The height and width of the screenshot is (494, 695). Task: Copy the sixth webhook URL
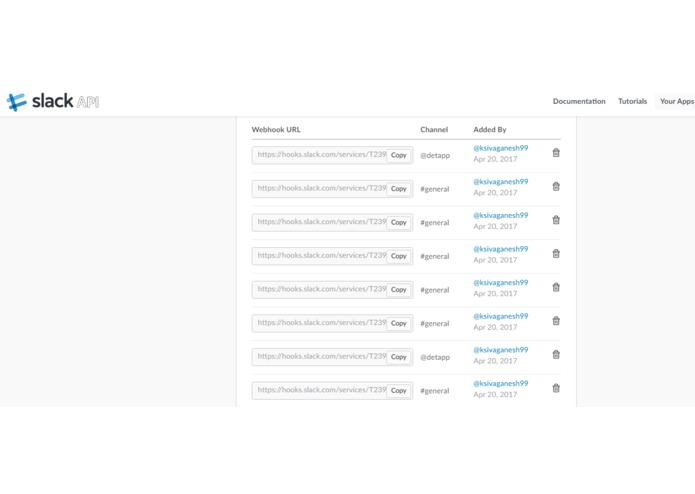pyautogui.click(x=398, y=324)
